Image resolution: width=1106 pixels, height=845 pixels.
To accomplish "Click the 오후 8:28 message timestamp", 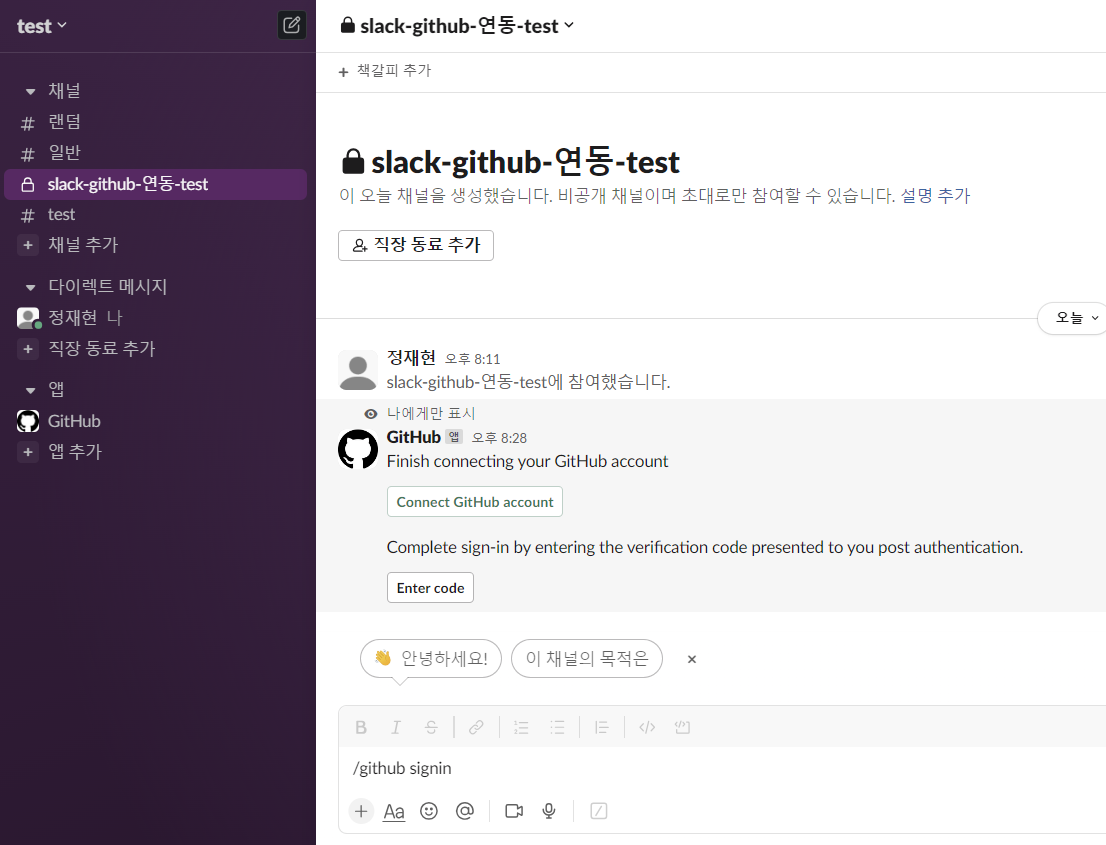I will pyautogui.click(x=499, y=438).
